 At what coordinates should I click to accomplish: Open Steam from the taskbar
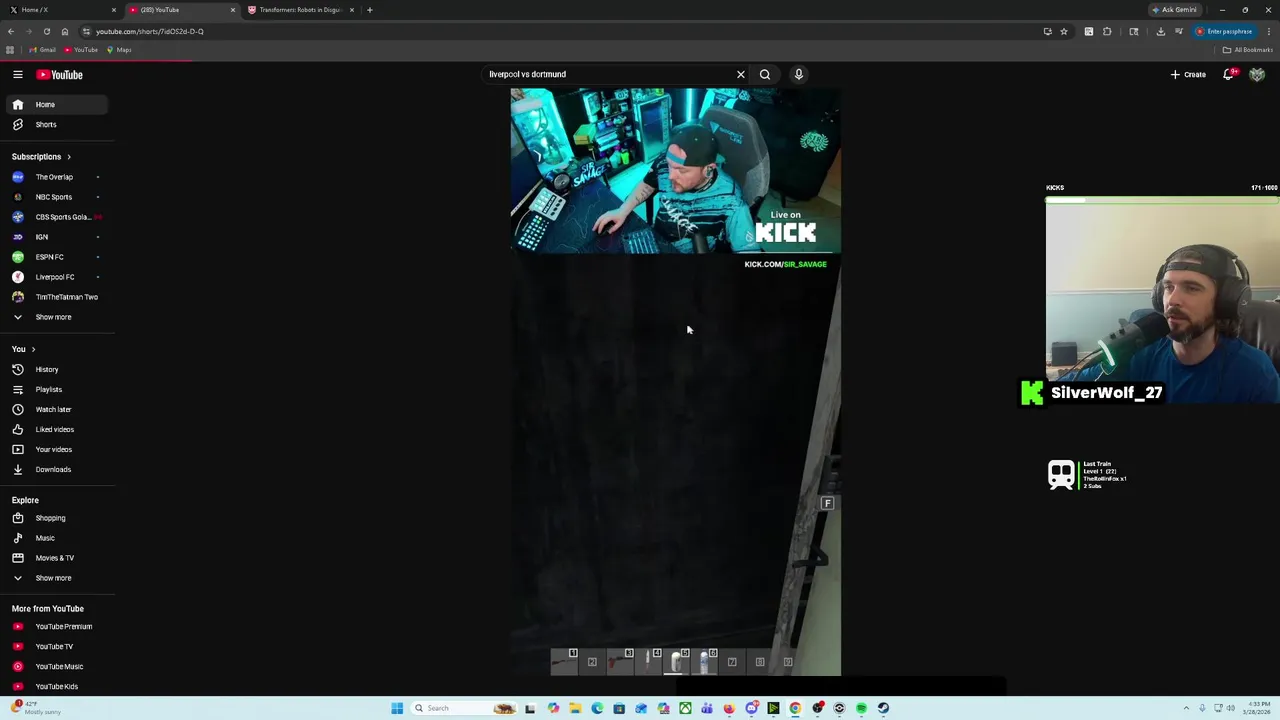pos(883,708)
